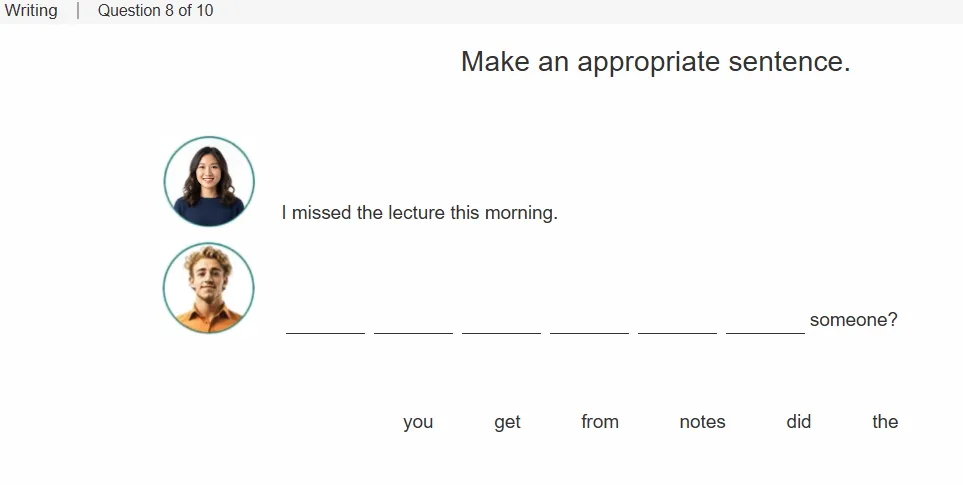Click the "Make an appropriate sentence." heading

click(x=655, y=62)
